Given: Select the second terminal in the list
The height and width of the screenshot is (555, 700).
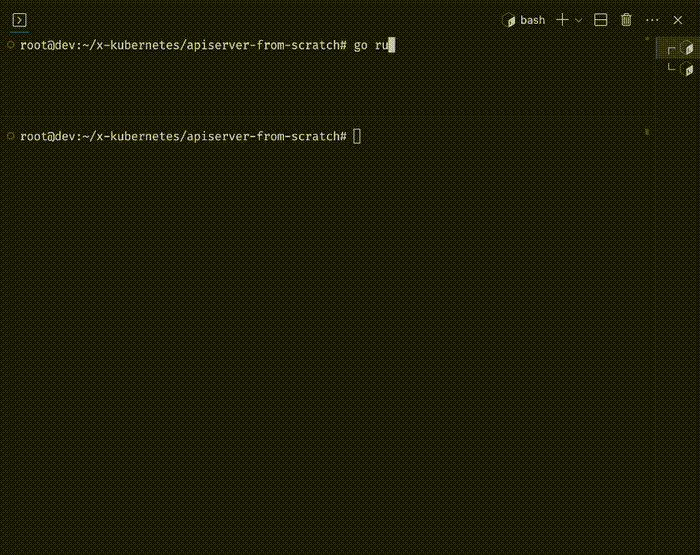Looking at the screenshot, I should pos(677,69).
